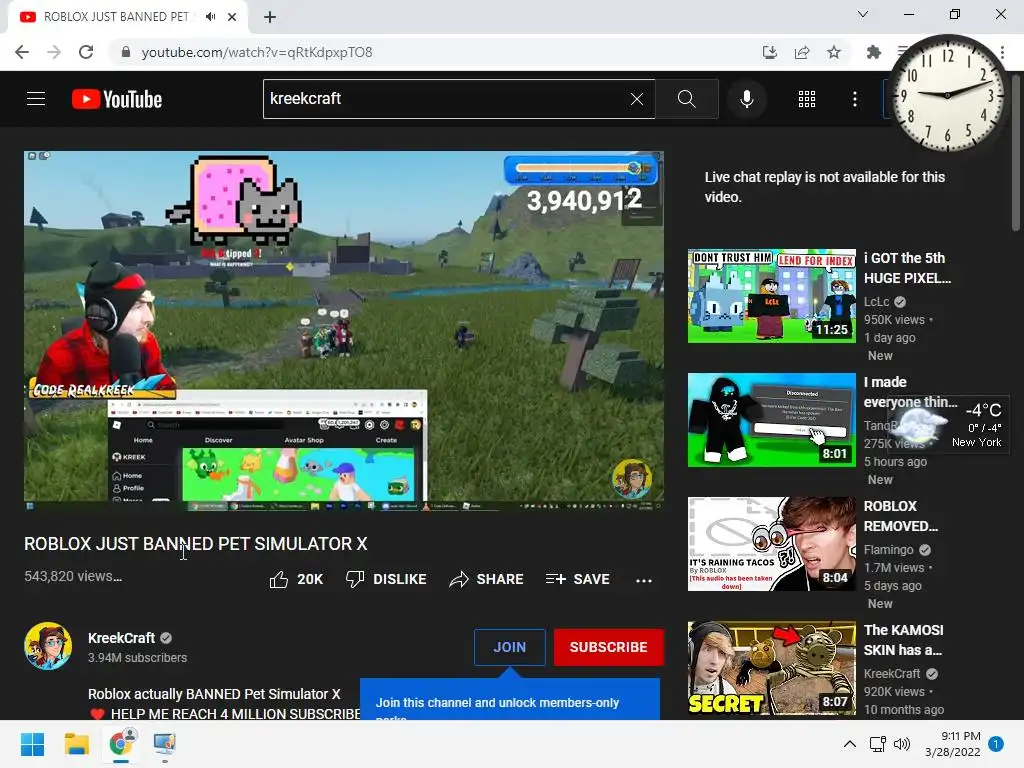Save video to a playlist
This screenshot has width=1024, height=768.
click(x=578, y=579)
